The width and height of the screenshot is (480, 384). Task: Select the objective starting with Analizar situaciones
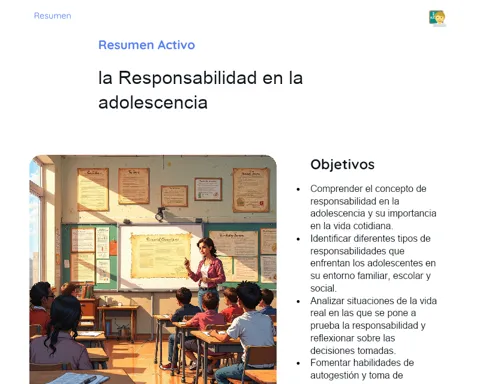(373, 326)
